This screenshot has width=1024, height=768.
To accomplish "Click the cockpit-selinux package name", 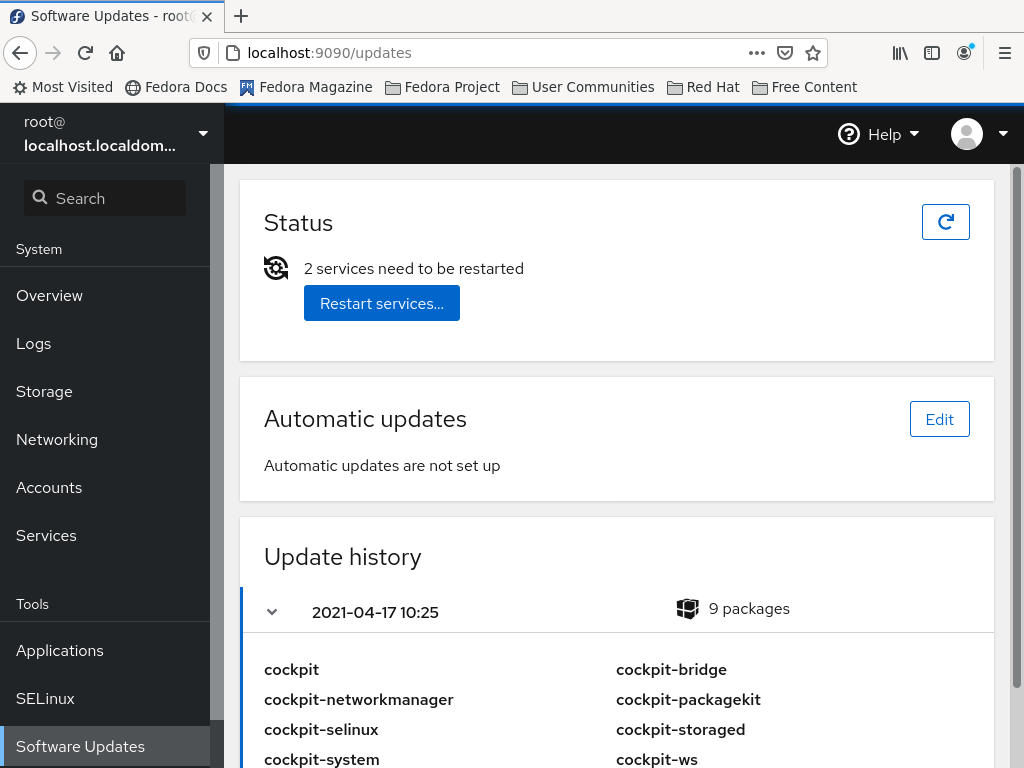I will (x=321, y=729).
